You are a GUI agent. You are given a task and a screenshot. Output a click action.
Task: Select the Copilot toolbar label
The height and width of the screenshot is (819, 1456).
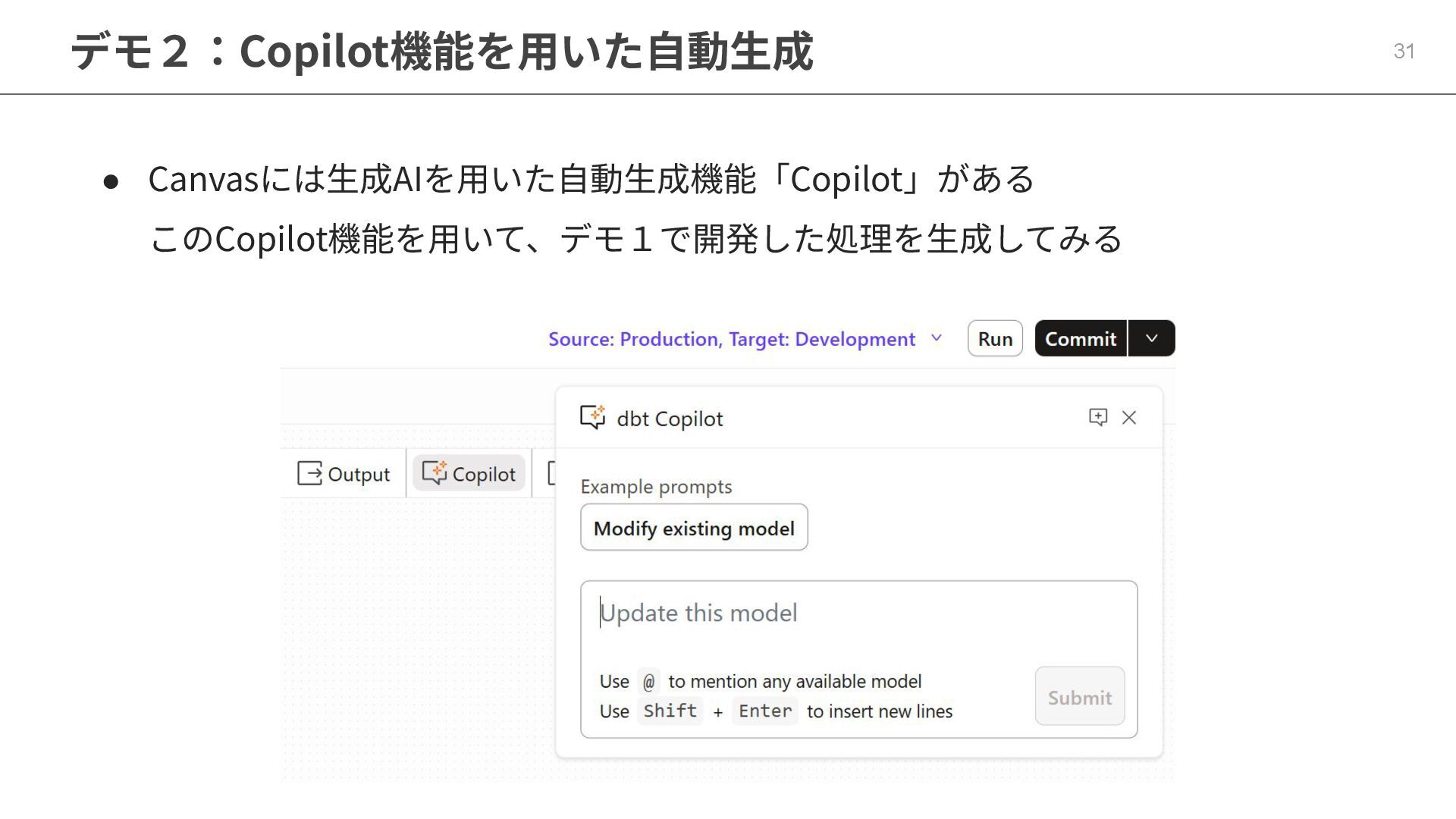click(x=484, y=475)
